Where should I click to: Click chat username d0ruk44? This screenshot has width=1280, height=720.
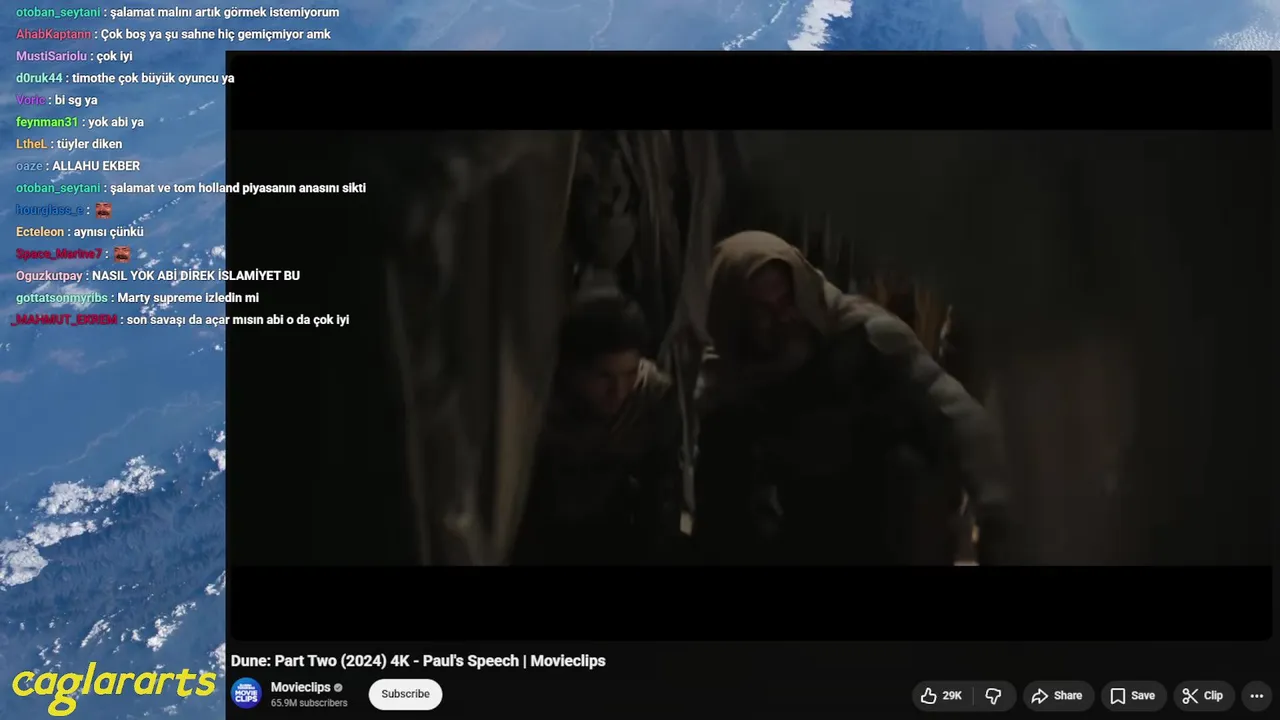tap(39, 78)
